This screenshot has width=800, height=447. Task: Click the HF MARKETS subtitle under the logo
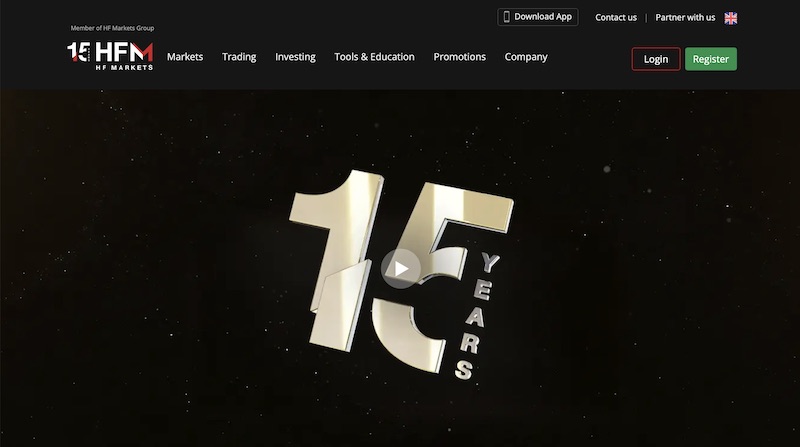123,68
